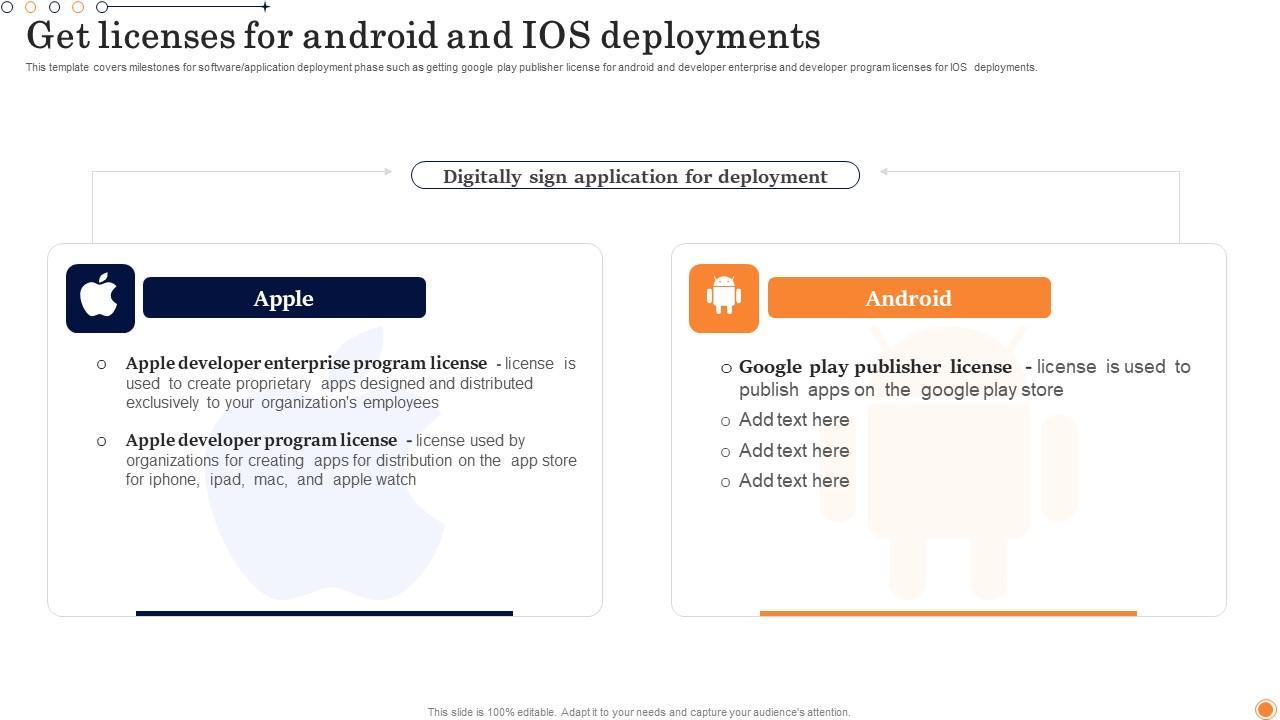
Task: Click the Android robot icon
Action: pyautogui.click(x=724, y=297)
